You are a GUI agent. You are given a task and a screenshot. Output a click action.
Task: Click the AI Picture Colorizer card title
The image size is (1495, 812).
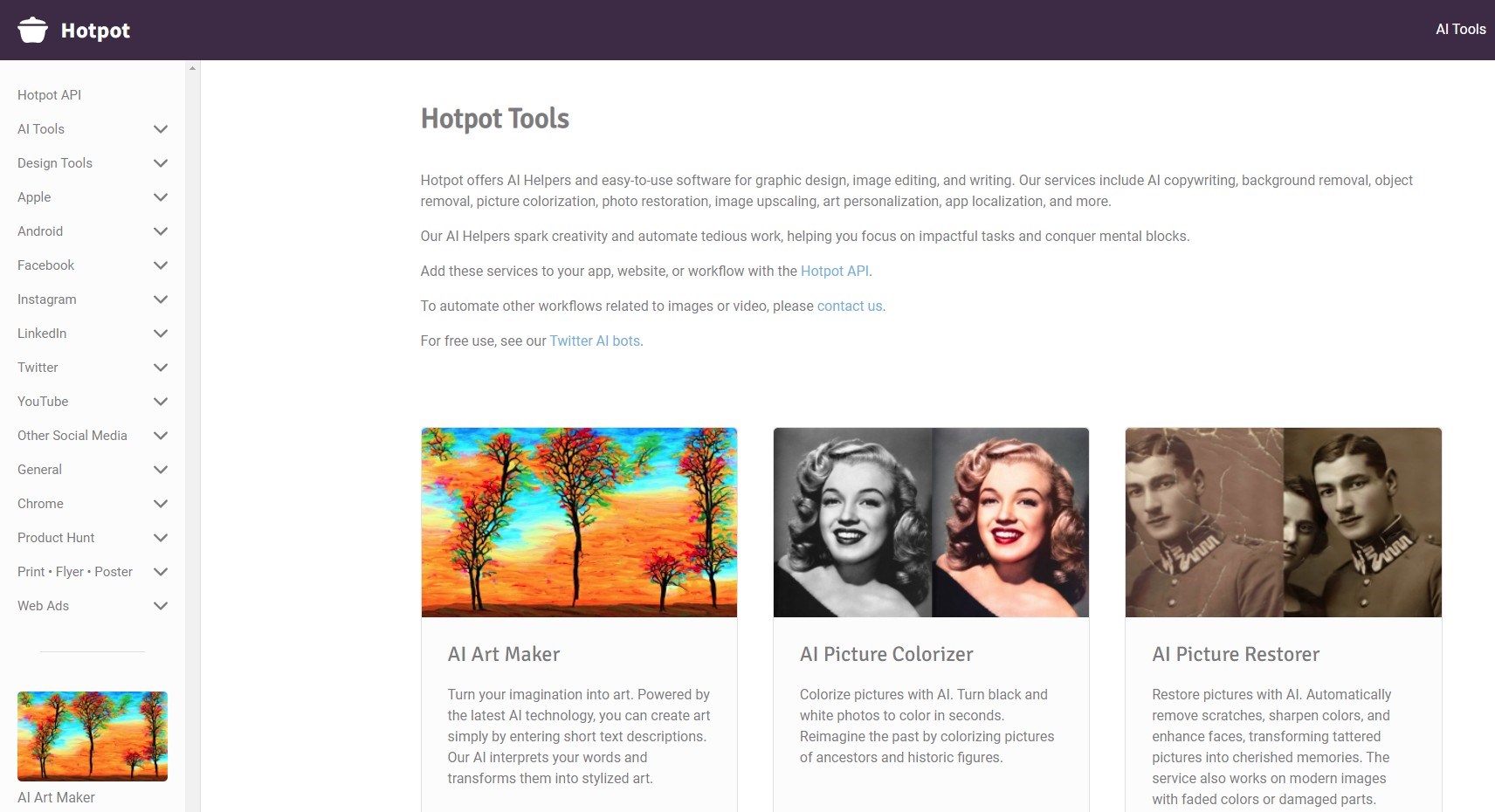coord(886,654)
